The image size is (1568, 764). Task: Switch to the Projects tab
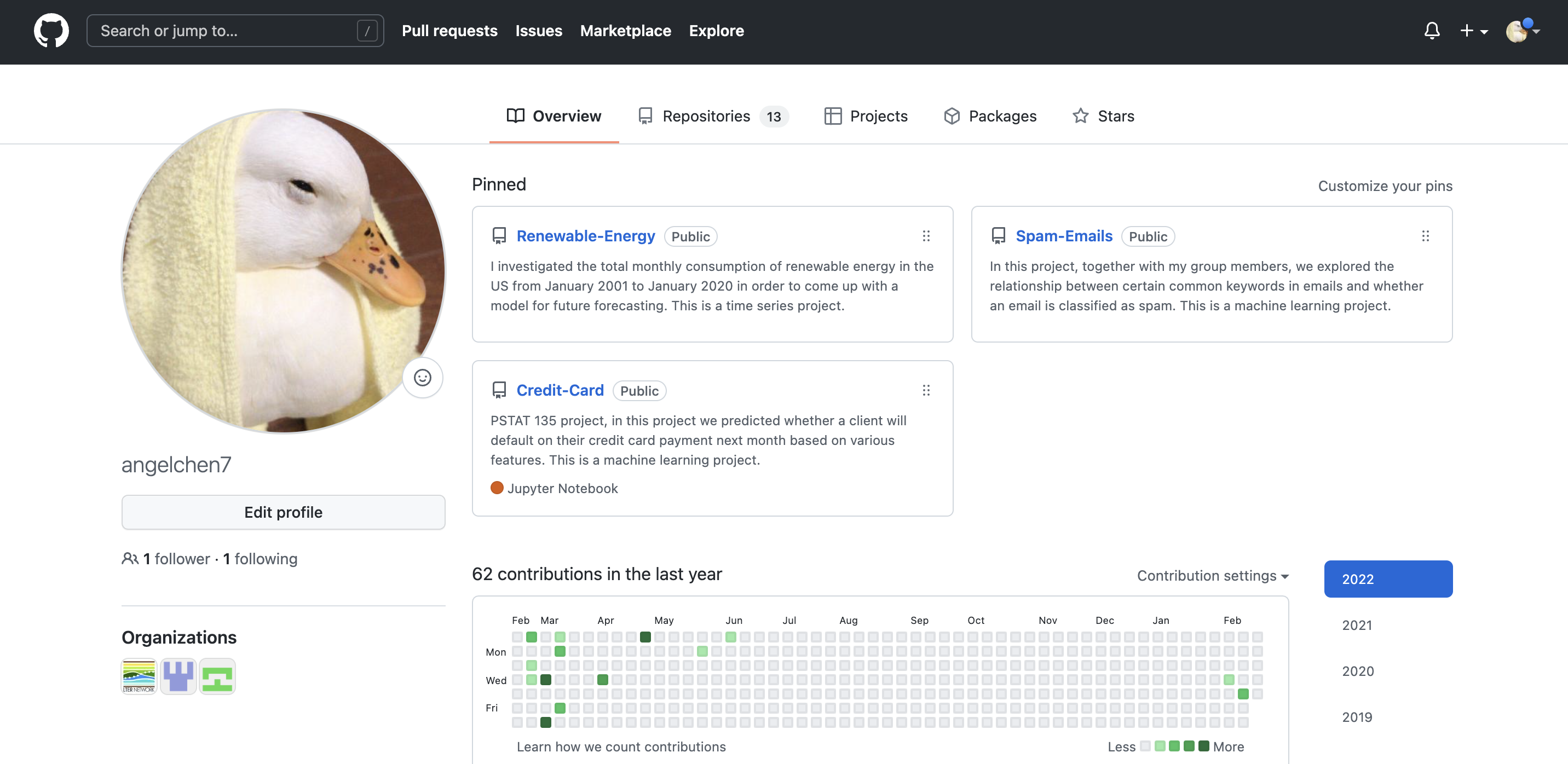866,116
